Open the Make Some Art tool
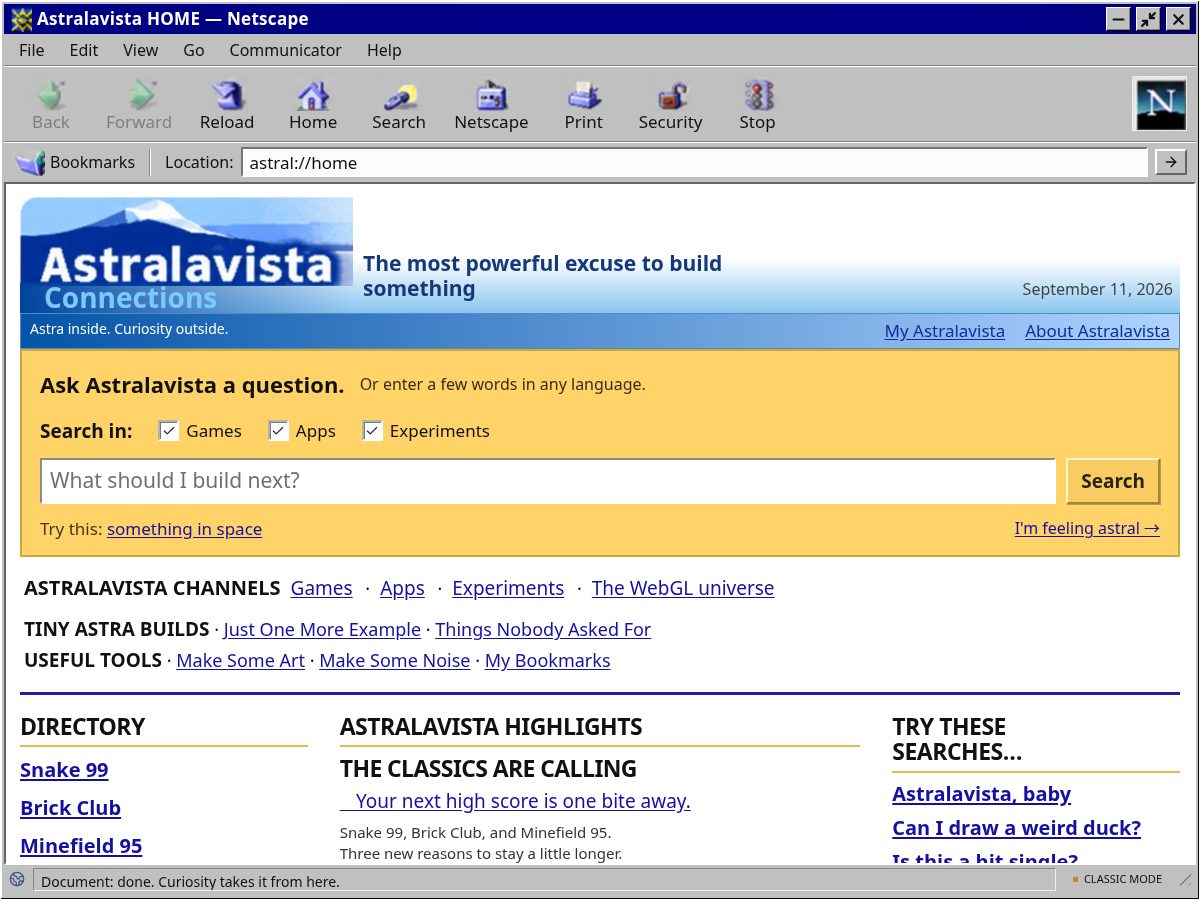 (241, 661)
